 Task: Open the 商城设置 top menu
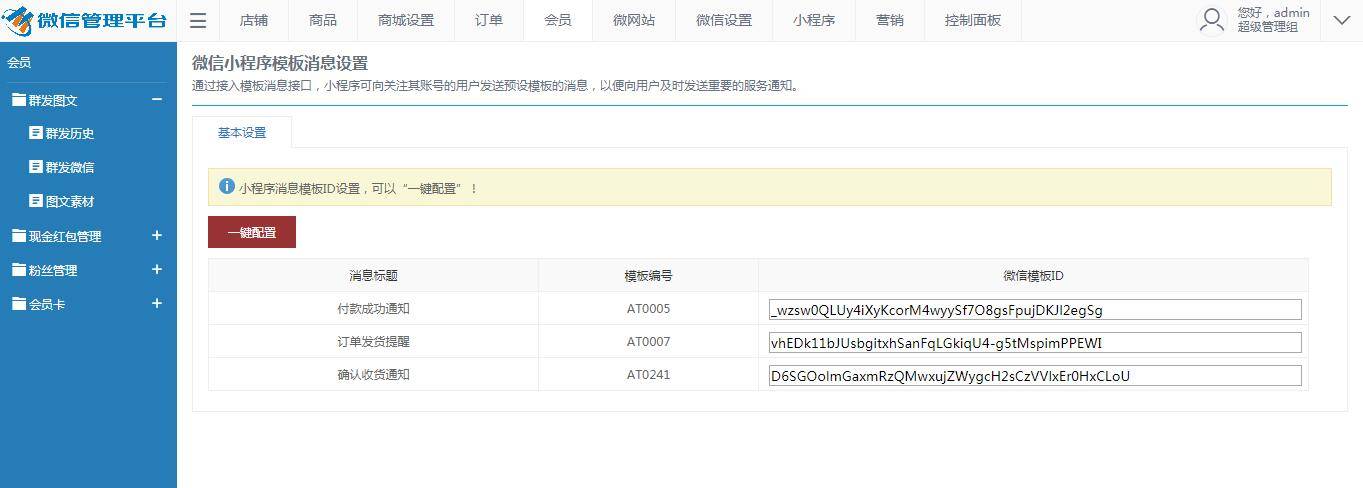pyautogui.click(x=406, y=20)
